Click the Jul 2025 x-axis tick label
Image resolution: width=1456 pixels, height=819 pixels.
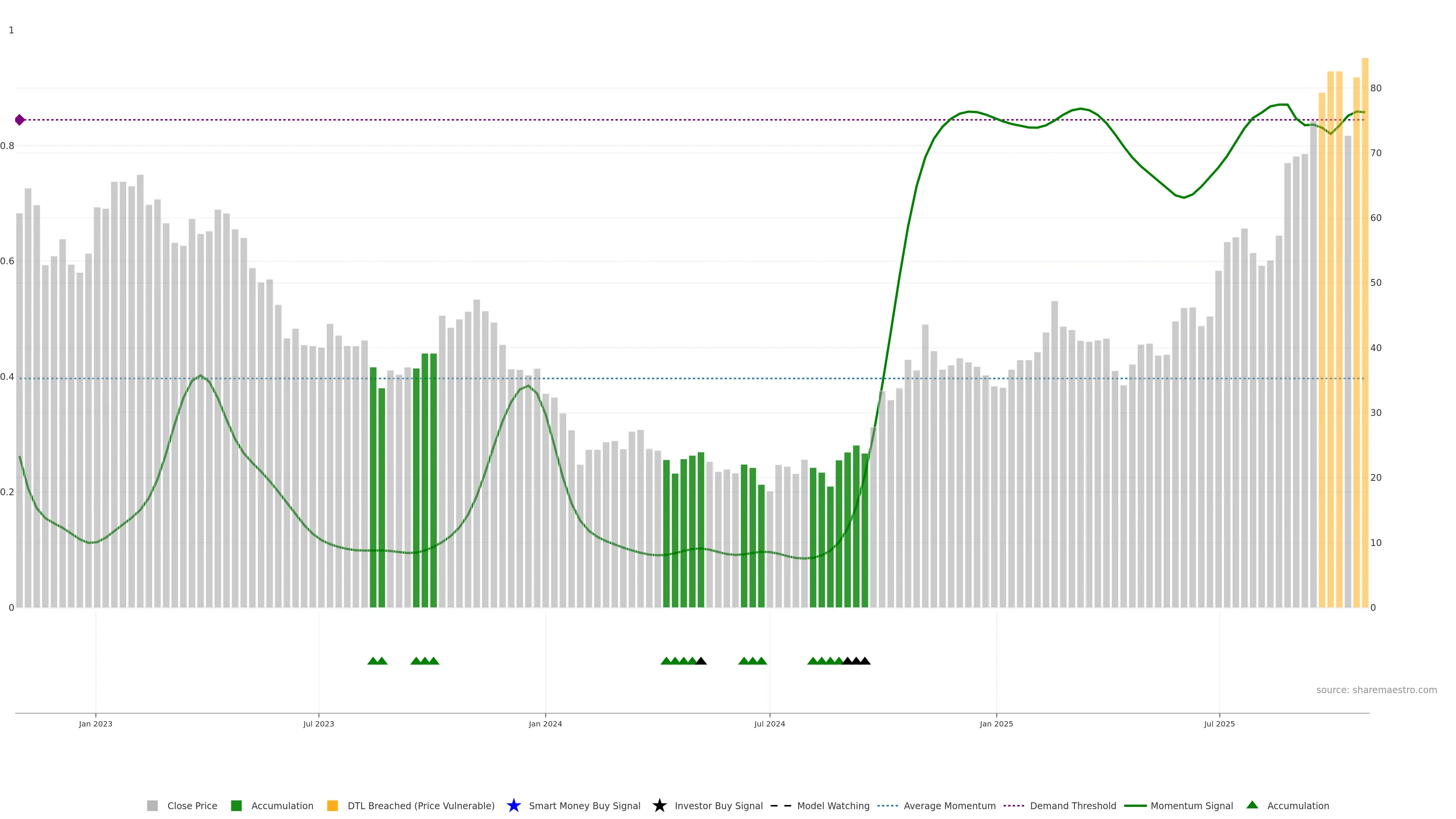pyautogui.click(x=1219, y=724)
